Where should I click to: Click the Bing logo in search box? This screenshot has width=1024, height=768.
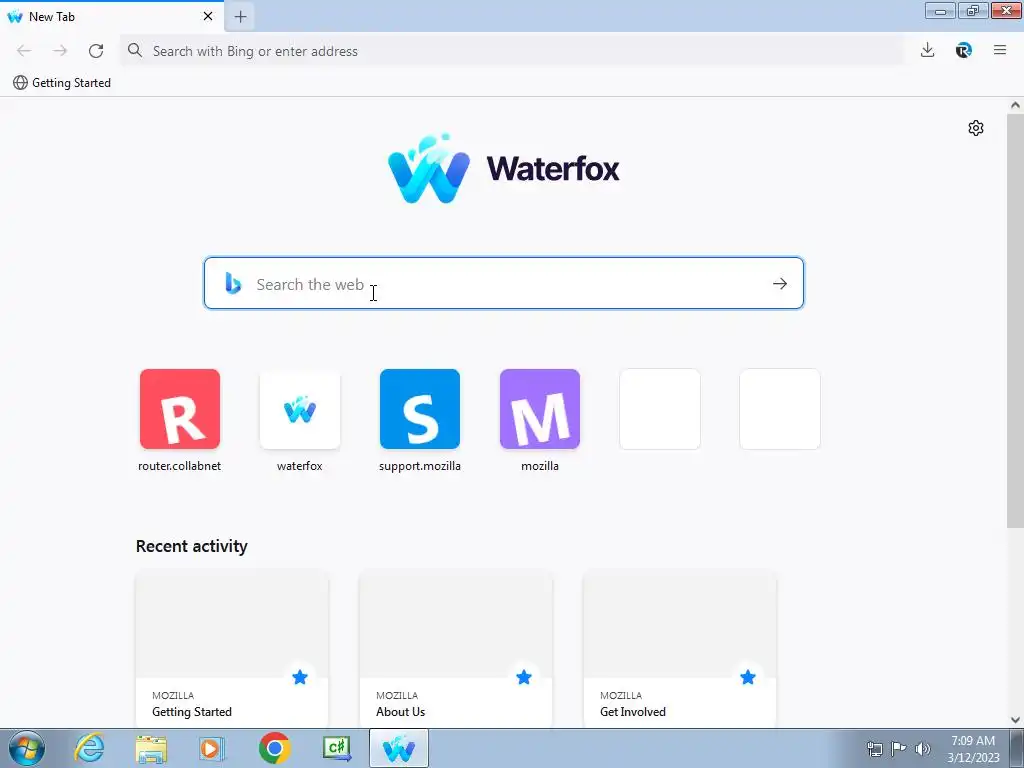pos(233,283)
